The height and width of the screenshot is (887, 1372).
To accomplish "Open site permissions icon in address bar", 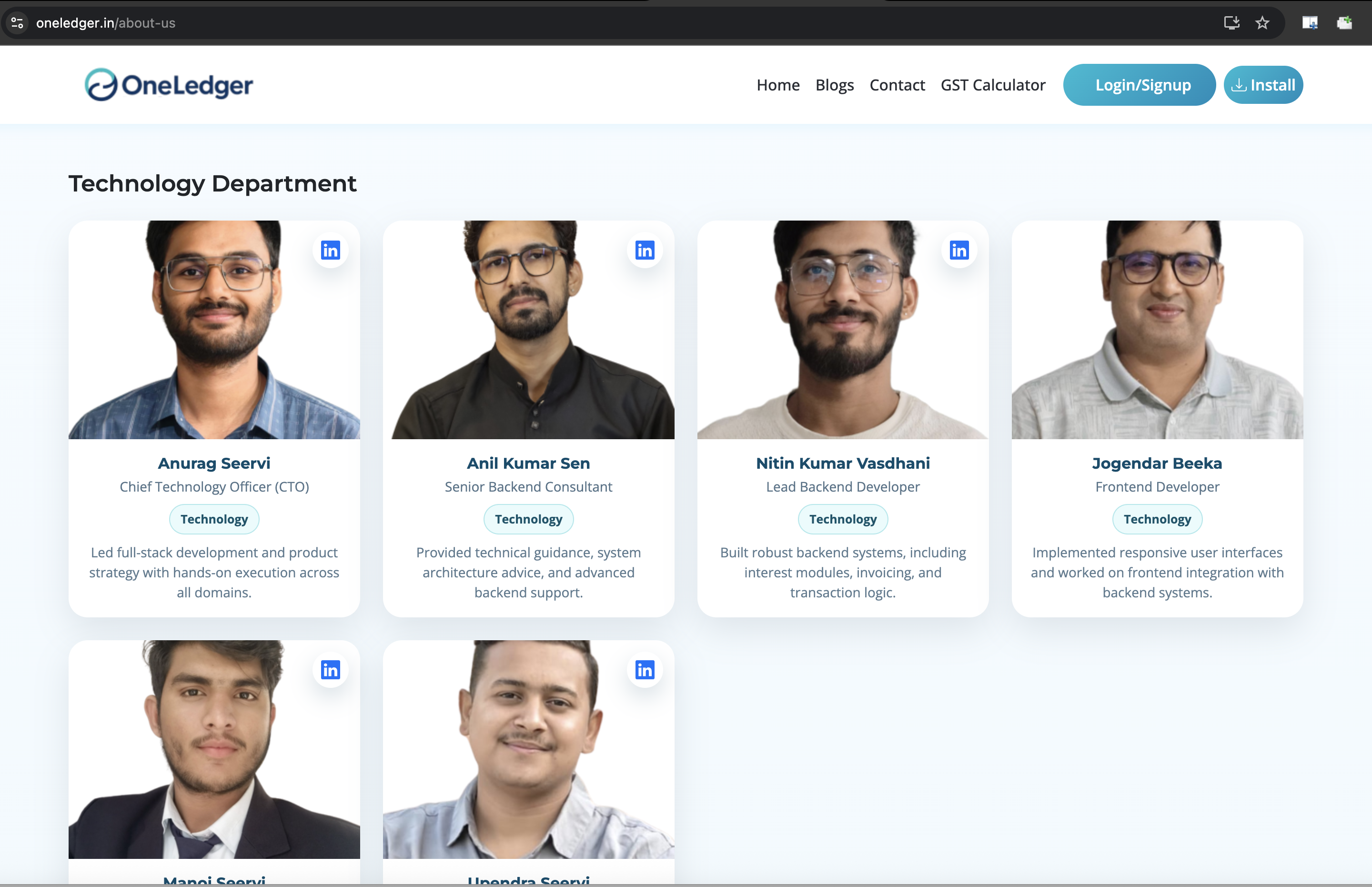I will pos(16,22).
